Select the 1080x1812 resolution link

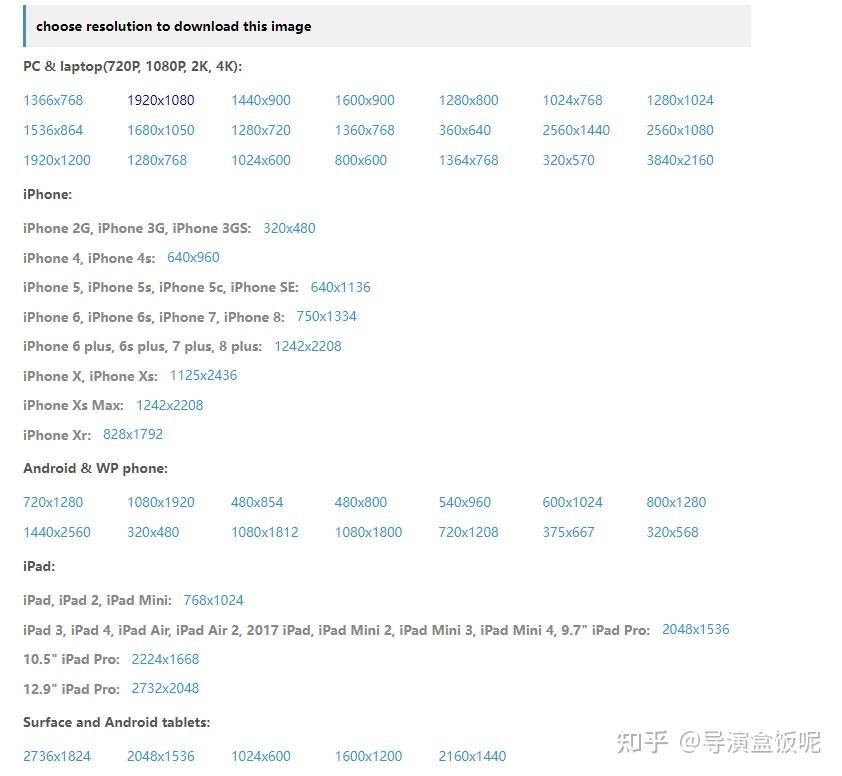[x=265, y=533]
